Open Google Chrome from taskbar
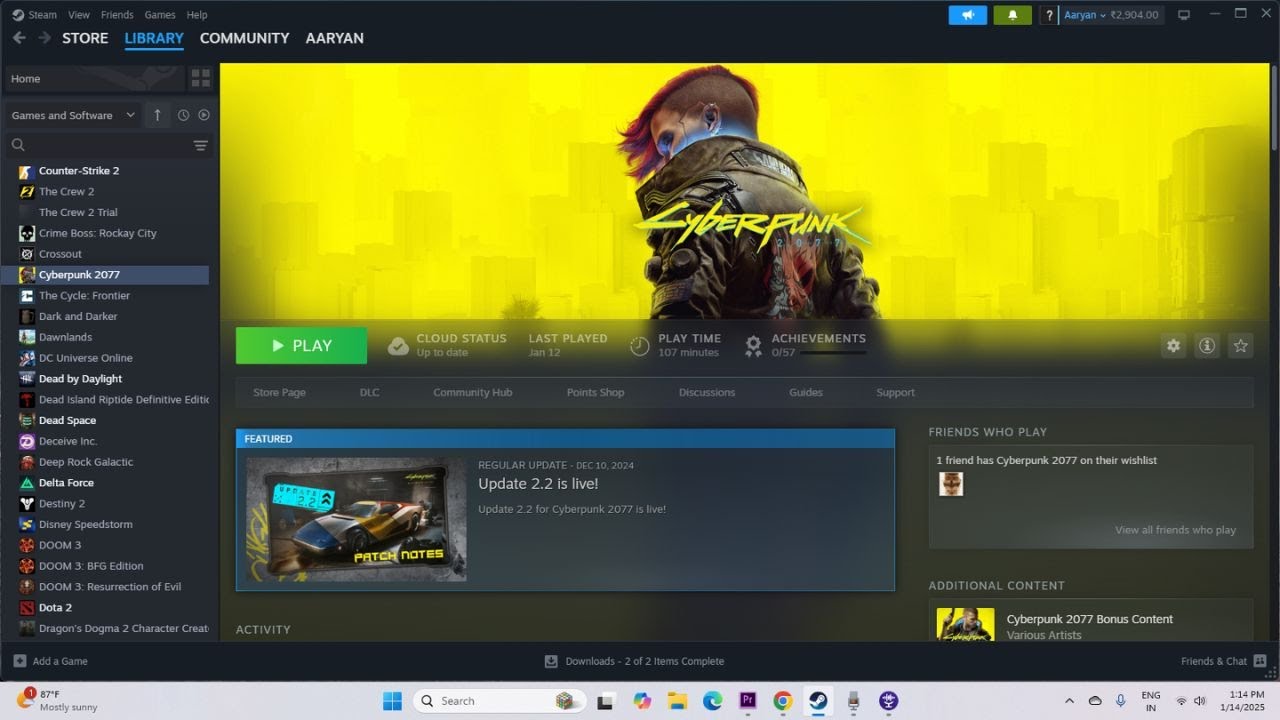 pos(783,701)
